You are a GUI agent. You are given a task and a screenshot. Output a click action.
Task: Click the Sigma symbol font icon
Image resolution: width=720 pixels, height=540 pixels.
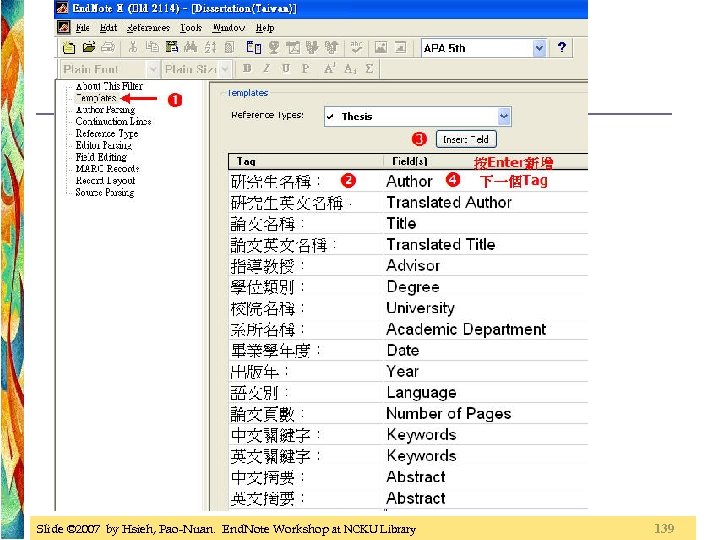369,69
